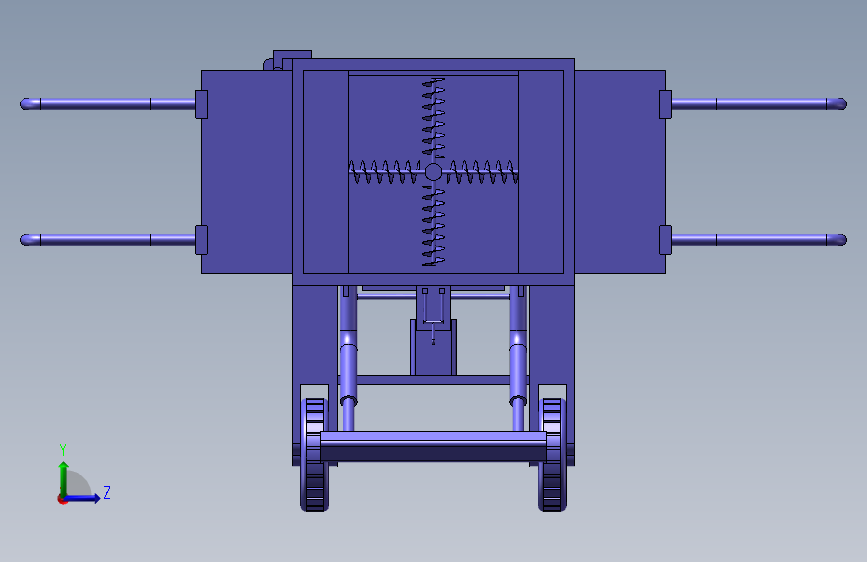Select the right wheel of the cart
Viewport: 867px width, 562px height.
[x=552, y=455]
